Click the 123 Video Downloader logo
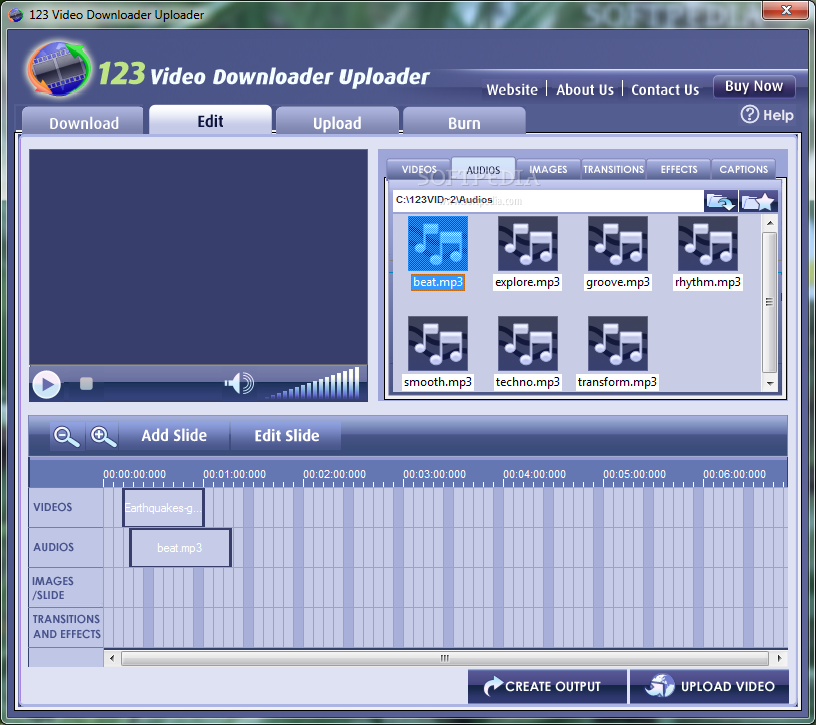The height and width of the screenshot is (725, 816). [59, 69]
